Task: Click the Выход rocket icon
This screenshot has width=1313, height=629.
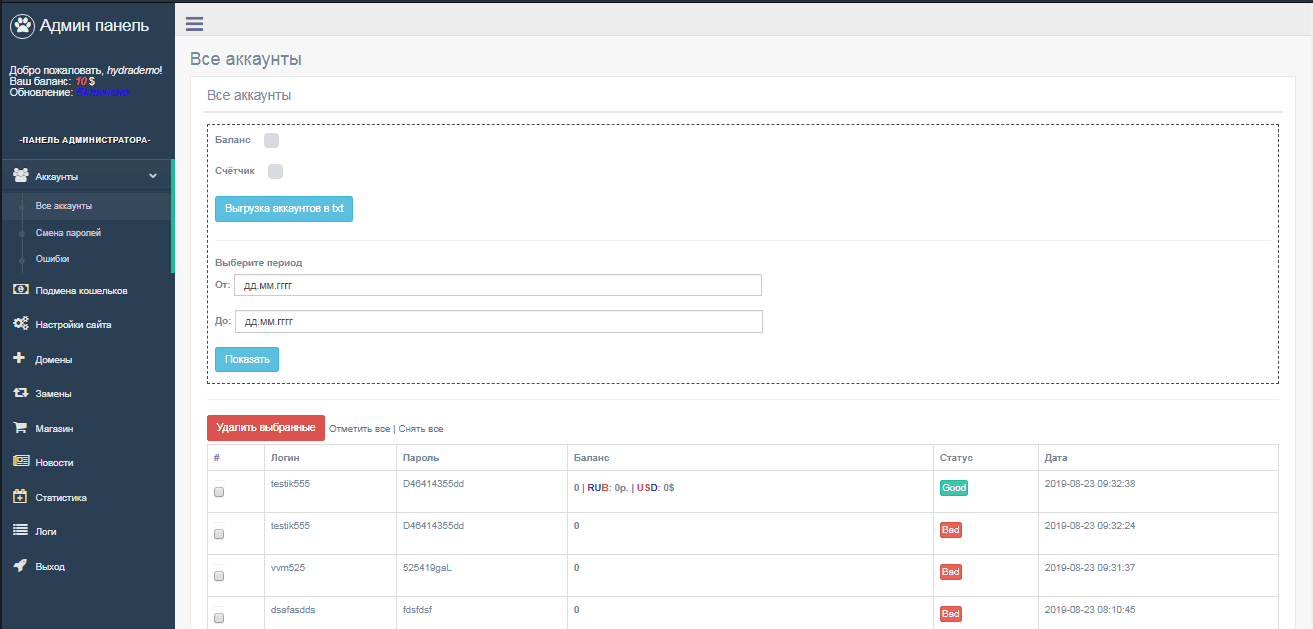Action: pyautogui.click(x=20, y=566)
